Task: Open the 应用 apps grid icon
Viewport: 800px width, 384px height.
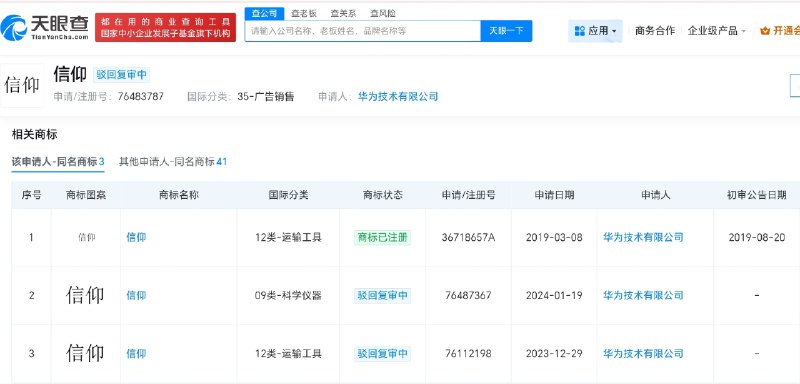Action: (x=580, y=31)
